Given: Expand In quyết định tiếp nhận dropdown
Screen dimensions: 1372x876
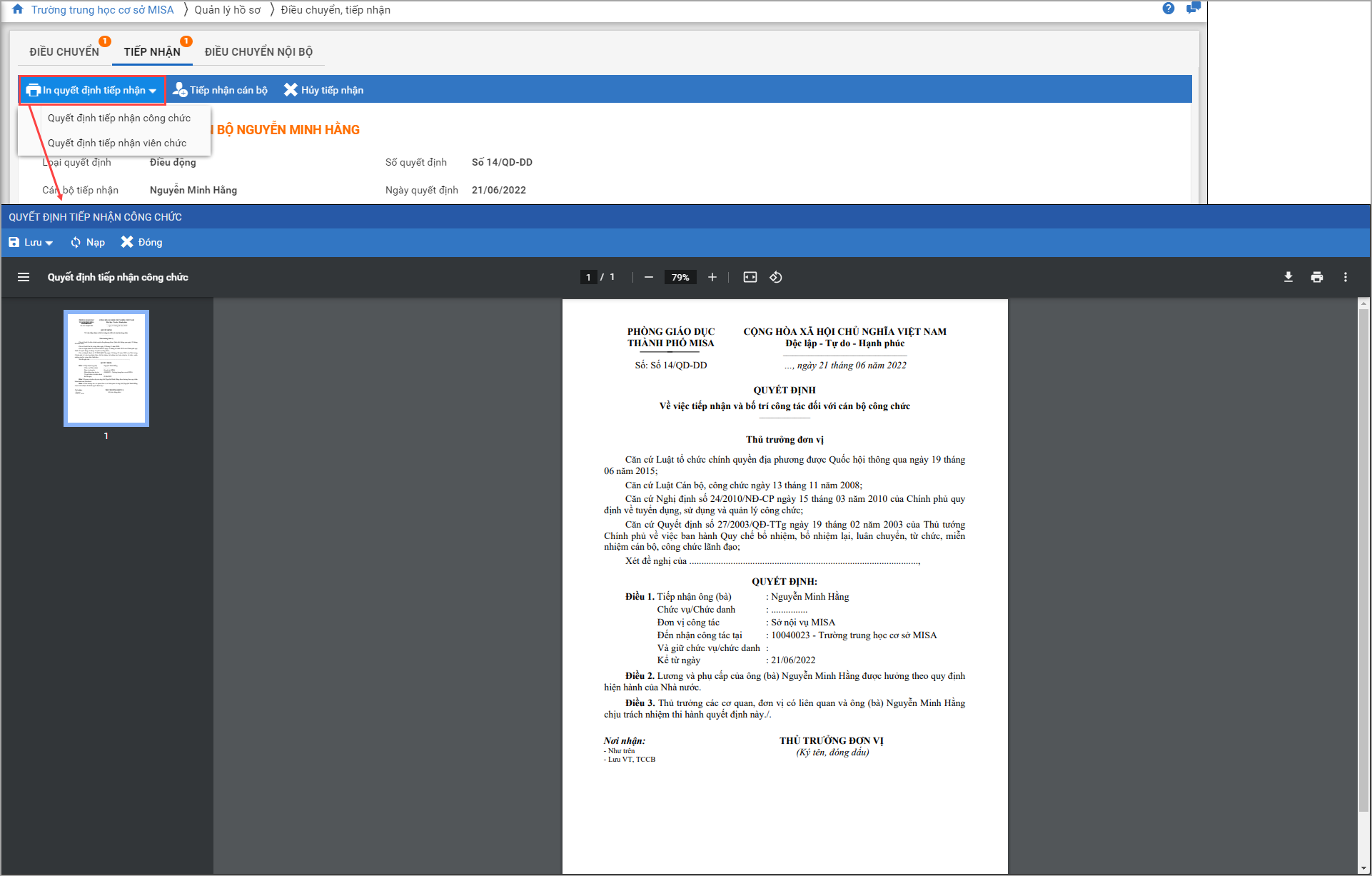Looking at the screenshot, I should pyautogui.click(x=93, y=90).
